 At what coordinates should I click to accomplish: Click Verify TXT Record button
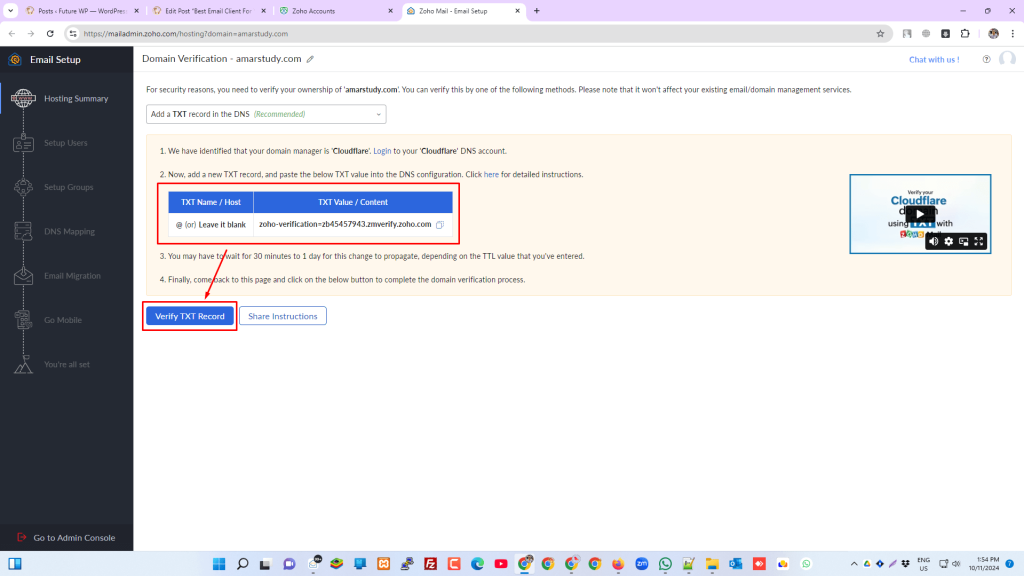coord(189,316)
